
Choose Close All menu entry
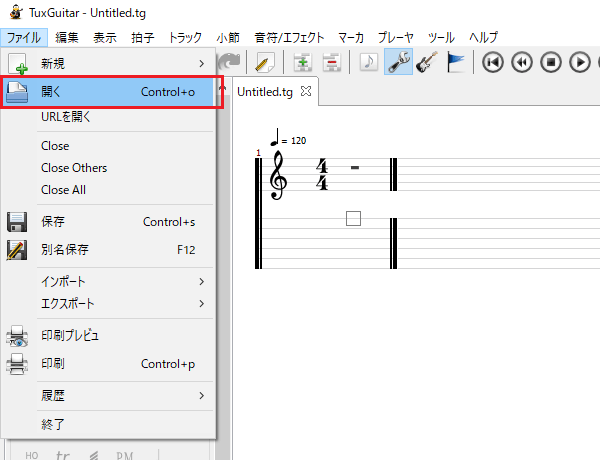108,190
